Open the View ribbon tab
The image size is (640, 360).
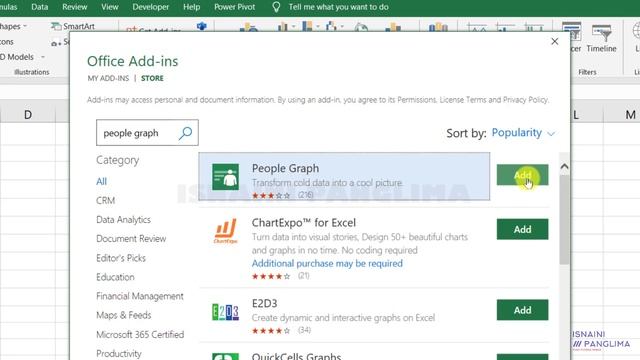109,7
